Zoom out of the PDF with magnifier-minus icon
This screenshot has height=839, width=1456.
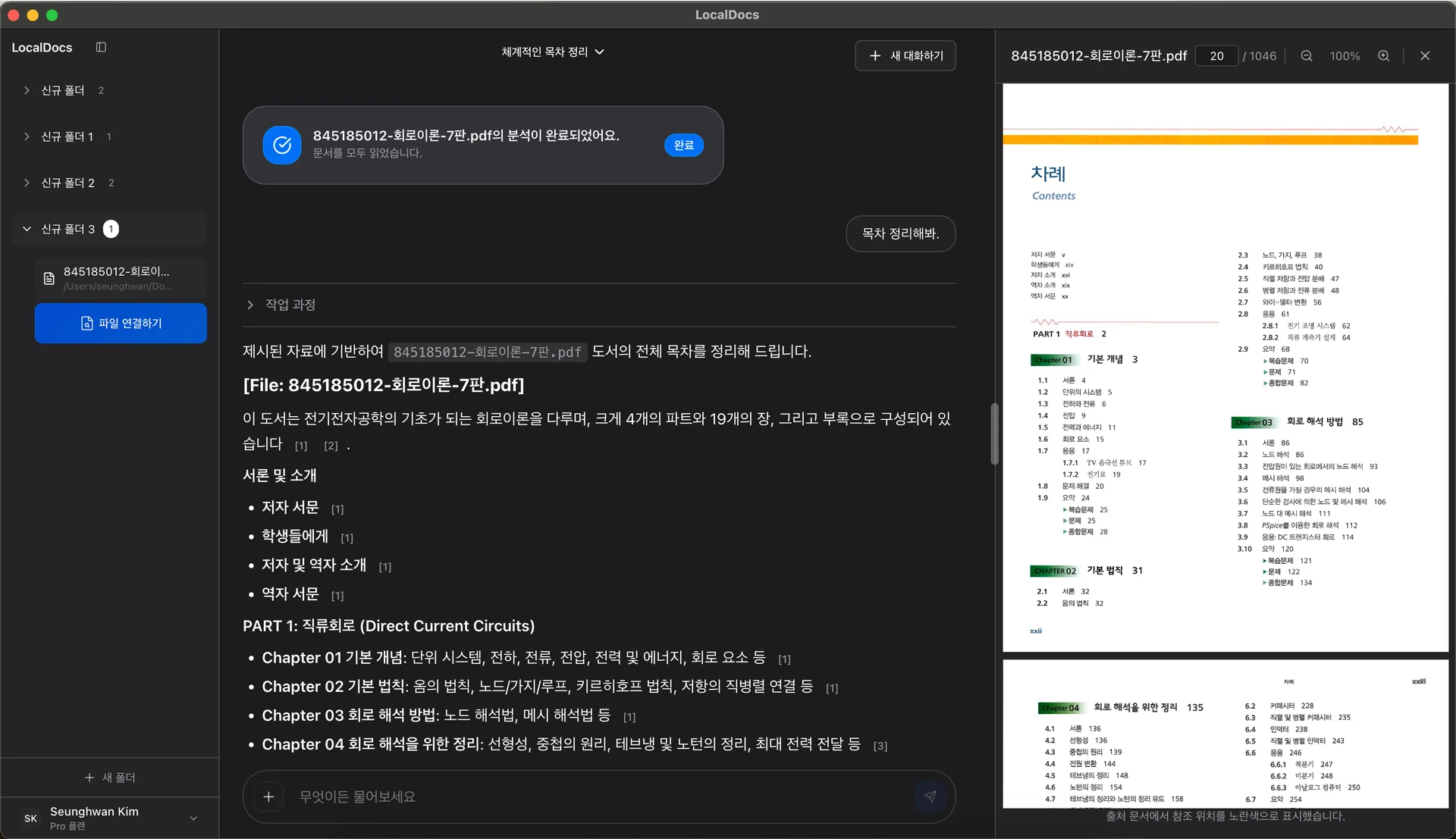click(1306, 55)
